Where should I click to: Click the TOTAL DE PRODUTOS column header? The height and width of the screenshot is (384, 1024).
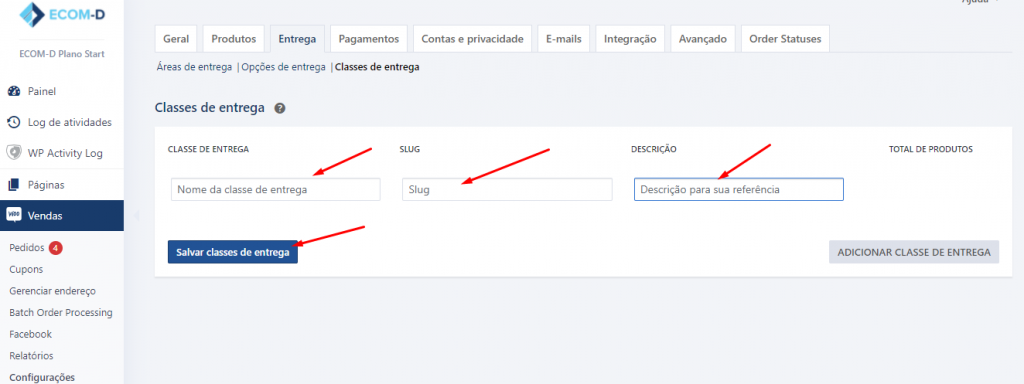pos(931,150)
